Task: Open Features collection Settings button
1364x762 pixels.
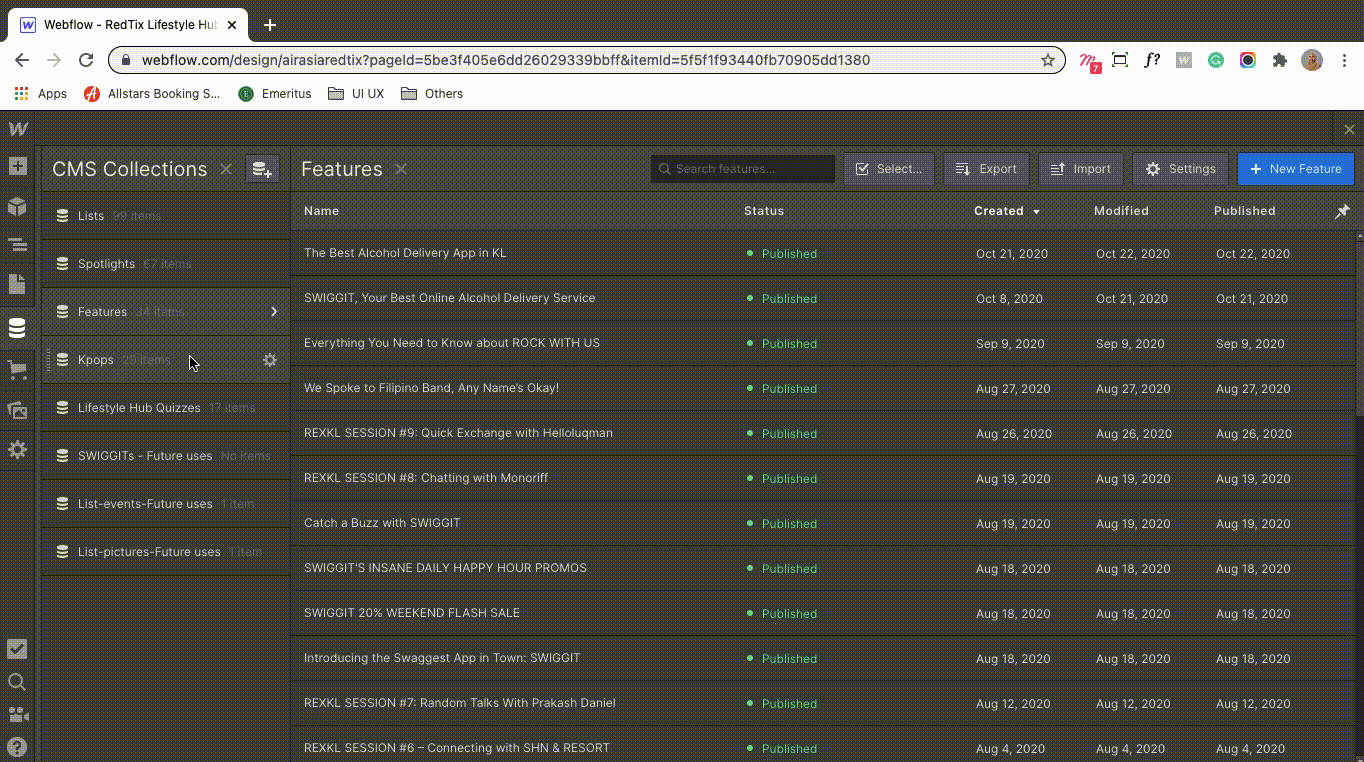Action: pos(1180,169)
